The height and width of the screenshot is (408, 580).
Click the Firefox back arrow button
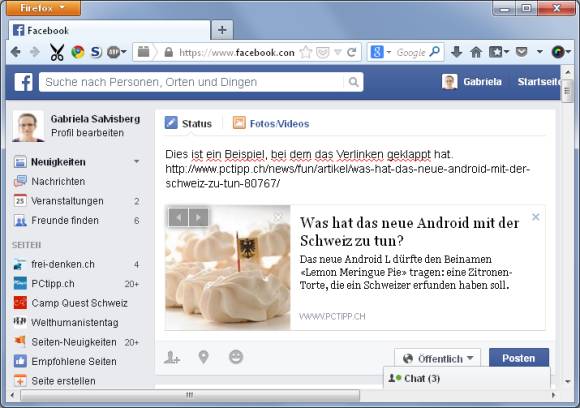coord(16,52)
